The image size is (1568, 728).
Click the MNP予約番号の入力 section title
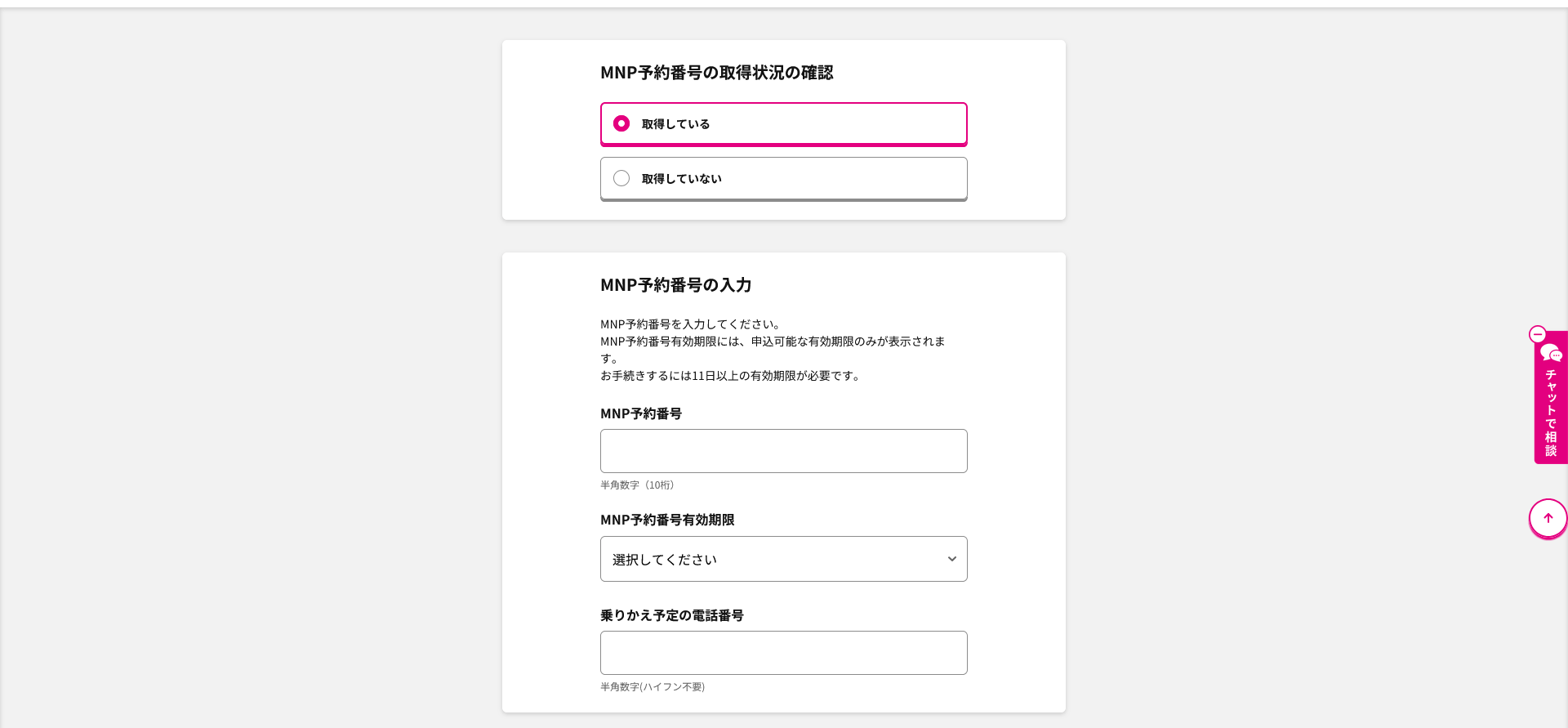675,285
